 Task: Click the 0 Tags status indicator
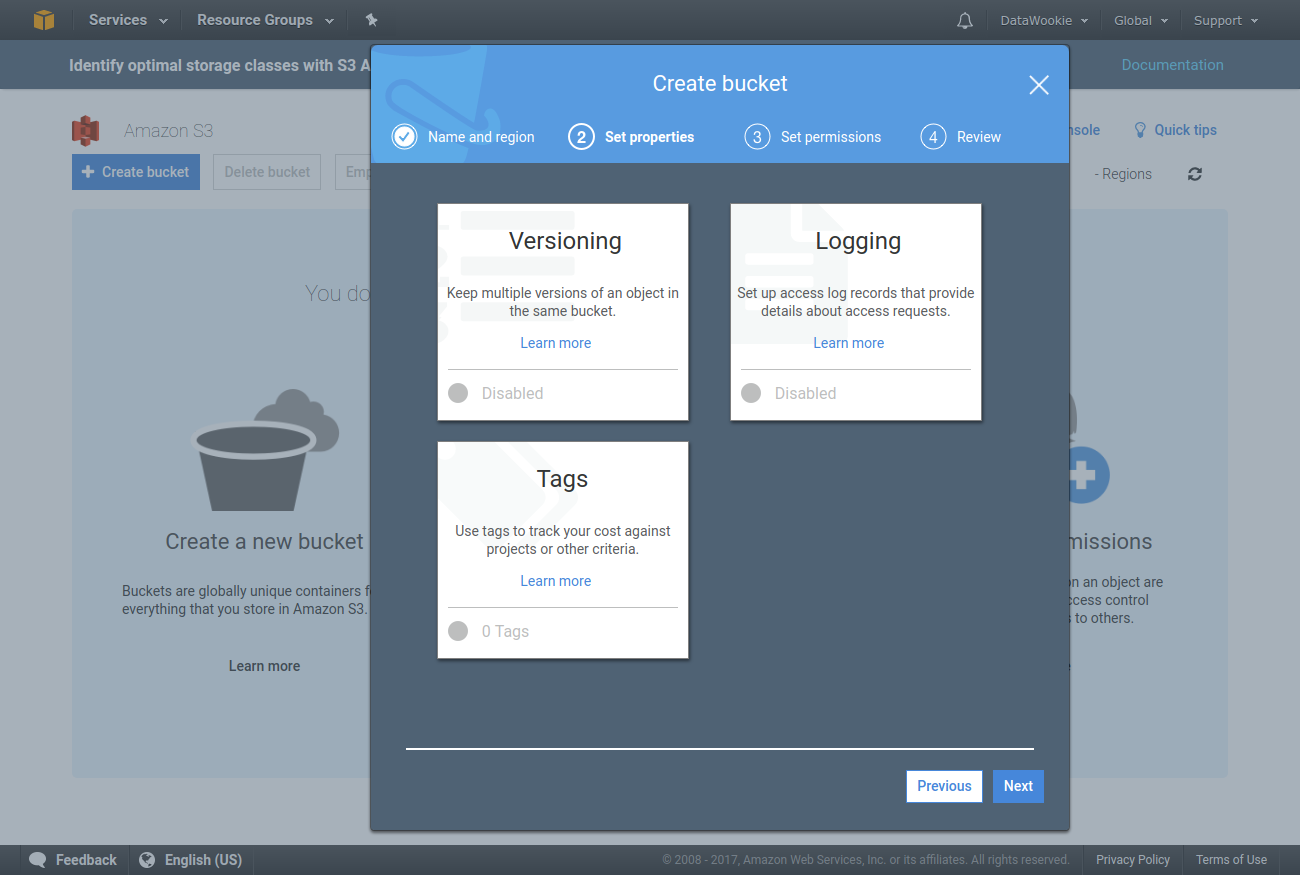(x=458, y=631)
